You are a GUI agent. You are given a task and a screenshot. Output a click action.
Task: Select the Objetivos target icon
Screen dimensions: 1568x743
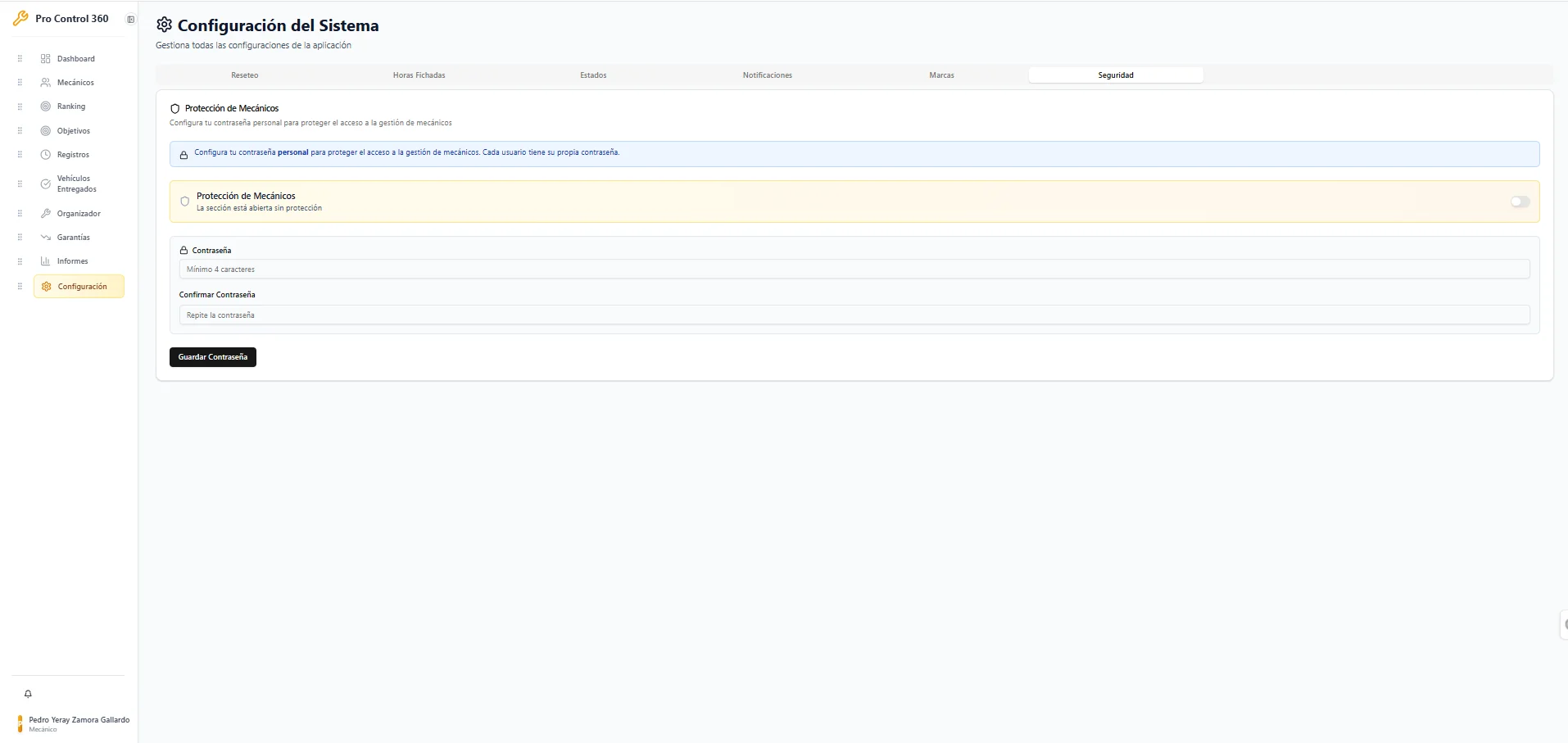tap(46, 131)
